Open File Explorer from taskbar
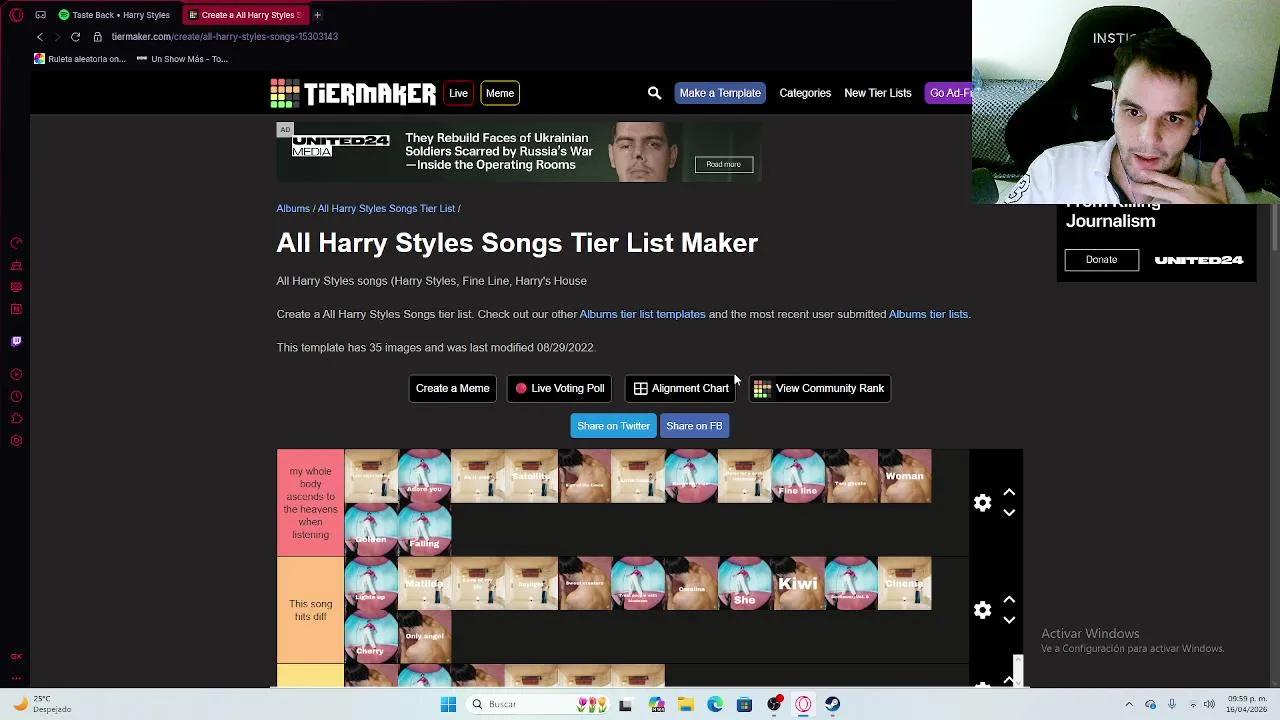This screenshot has width=1280, height=720. (x=686, y=705)
